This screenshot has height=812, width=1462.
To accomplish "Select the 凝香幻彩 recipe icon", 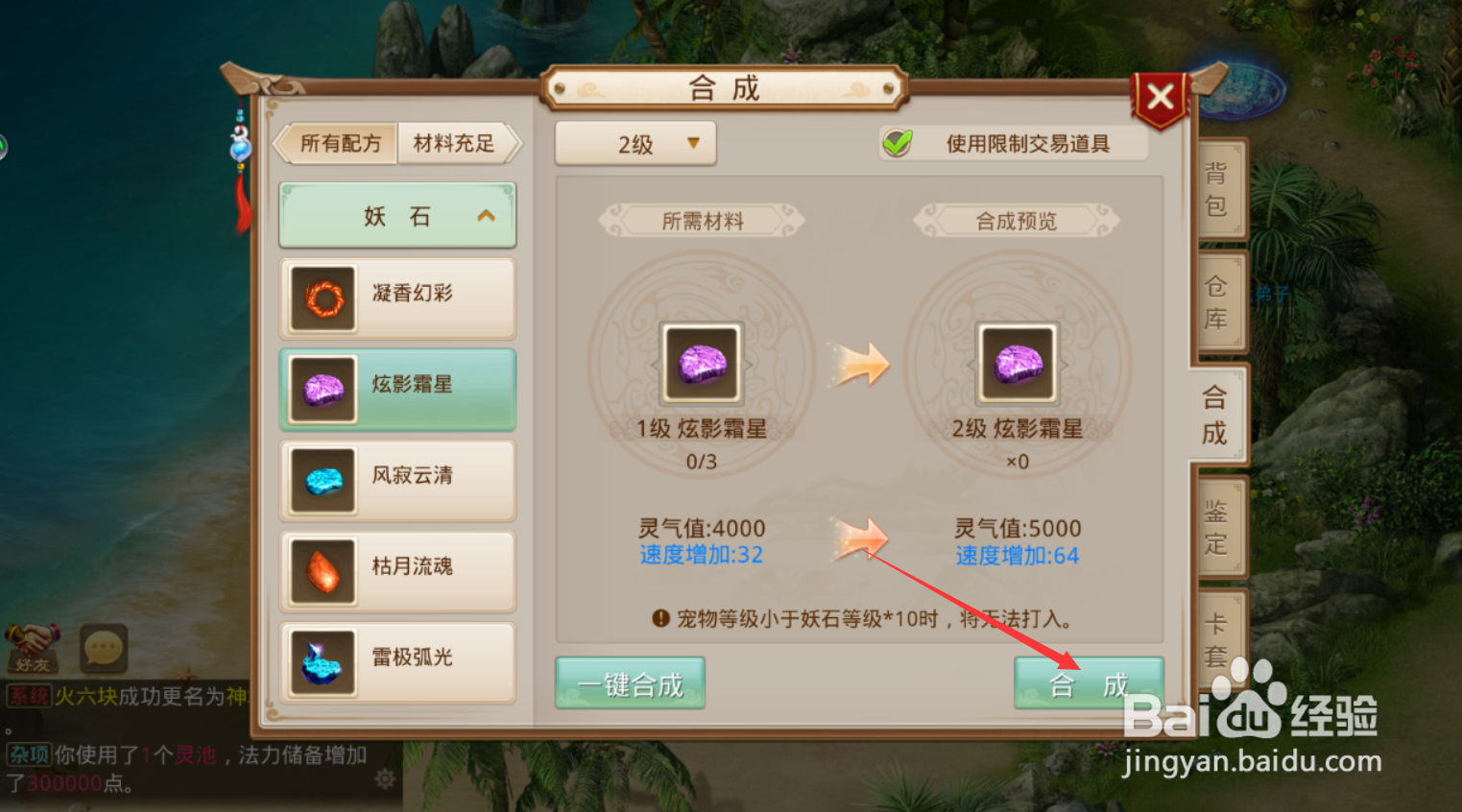I will tap(324, 299).
